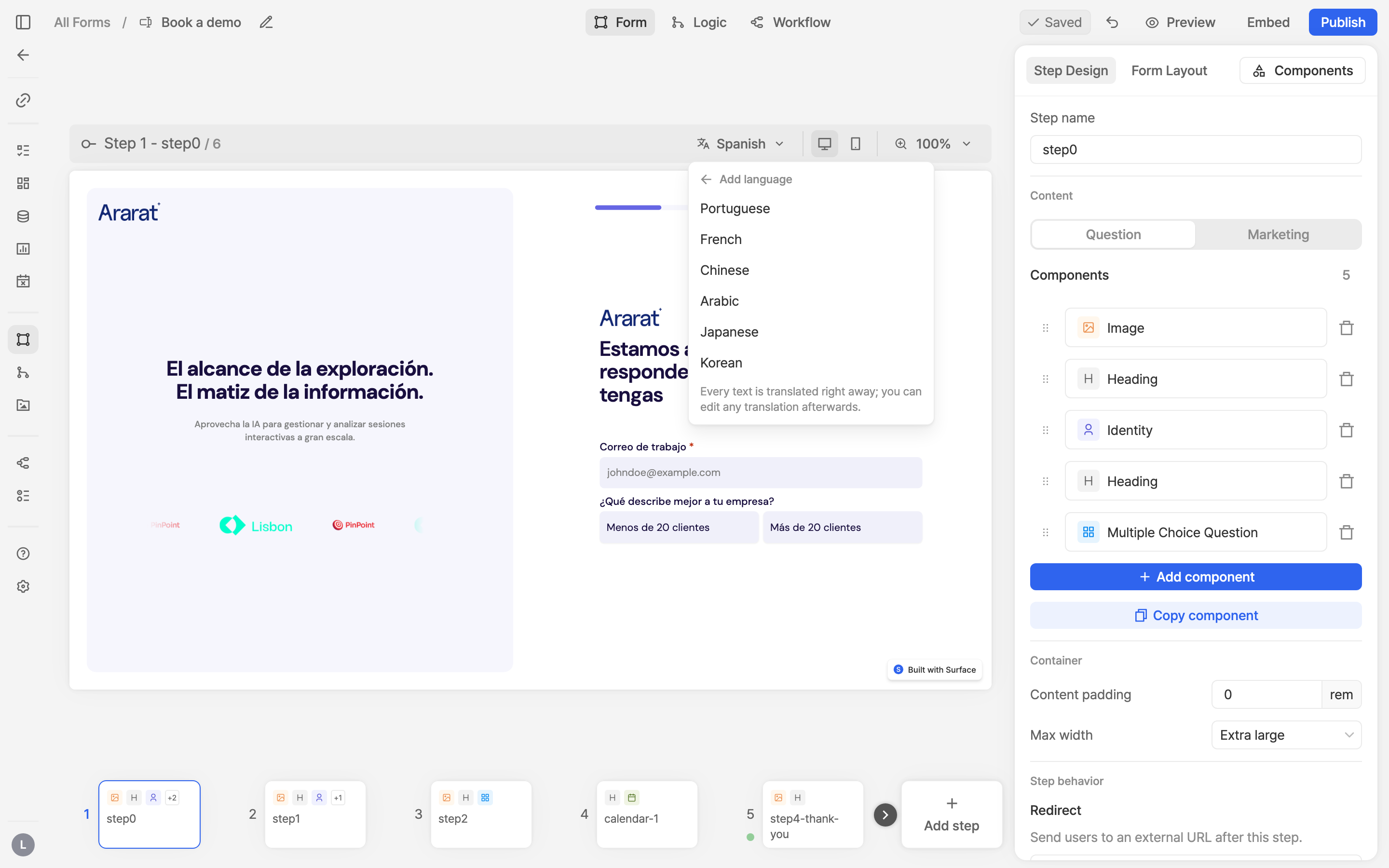The height and width of the screenshot is (868, 1389).
Task: Click the work email input field
Action: pos(761,473)
